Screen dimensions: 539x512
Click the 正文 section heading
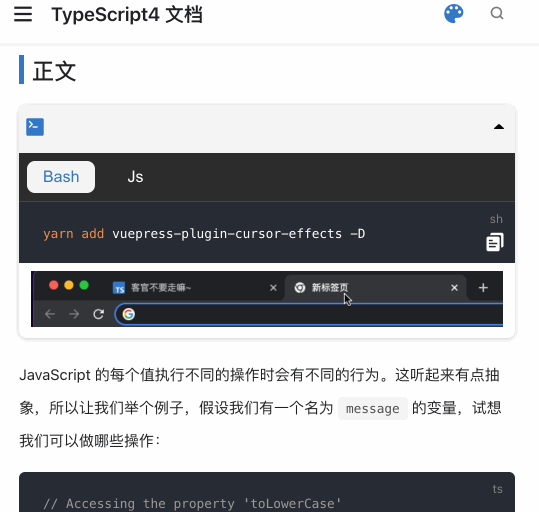(x=54, y=71)
